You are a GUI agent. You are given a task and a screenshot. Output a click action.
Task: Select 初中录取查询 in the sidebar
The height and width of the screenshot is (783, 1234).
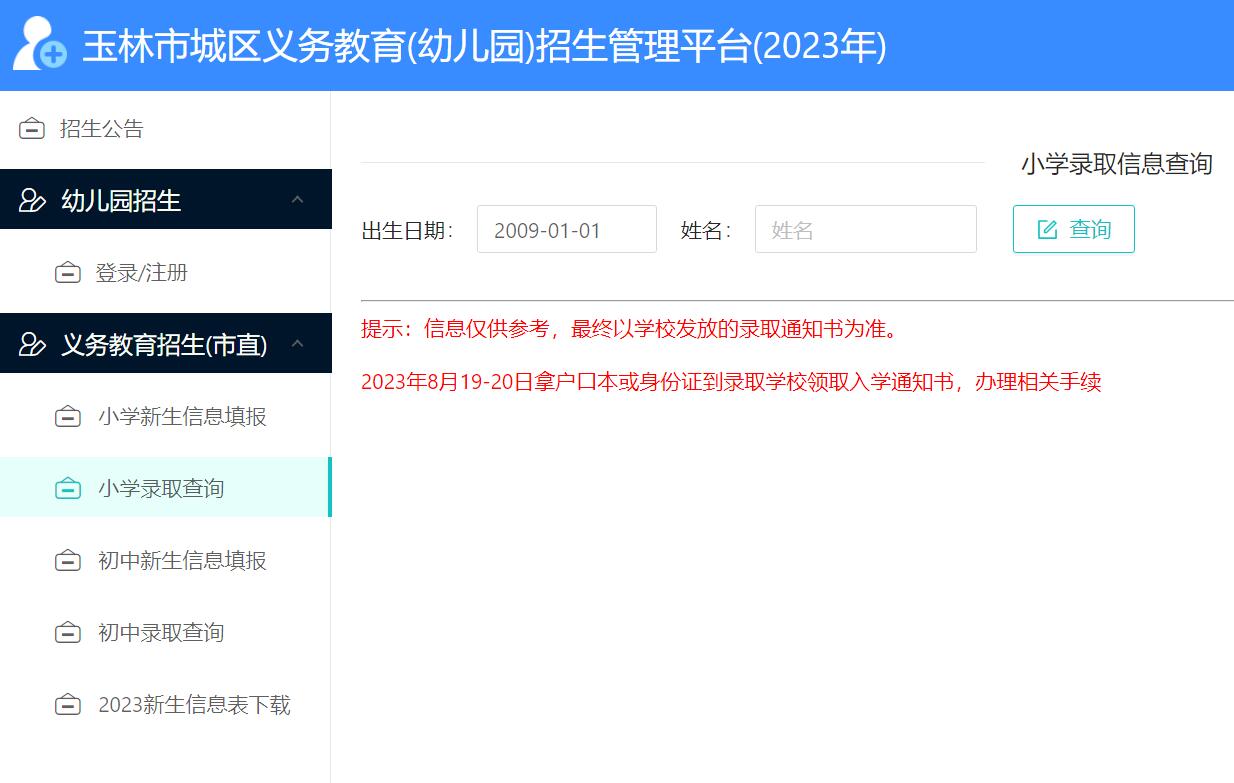[x=161, y=633]
